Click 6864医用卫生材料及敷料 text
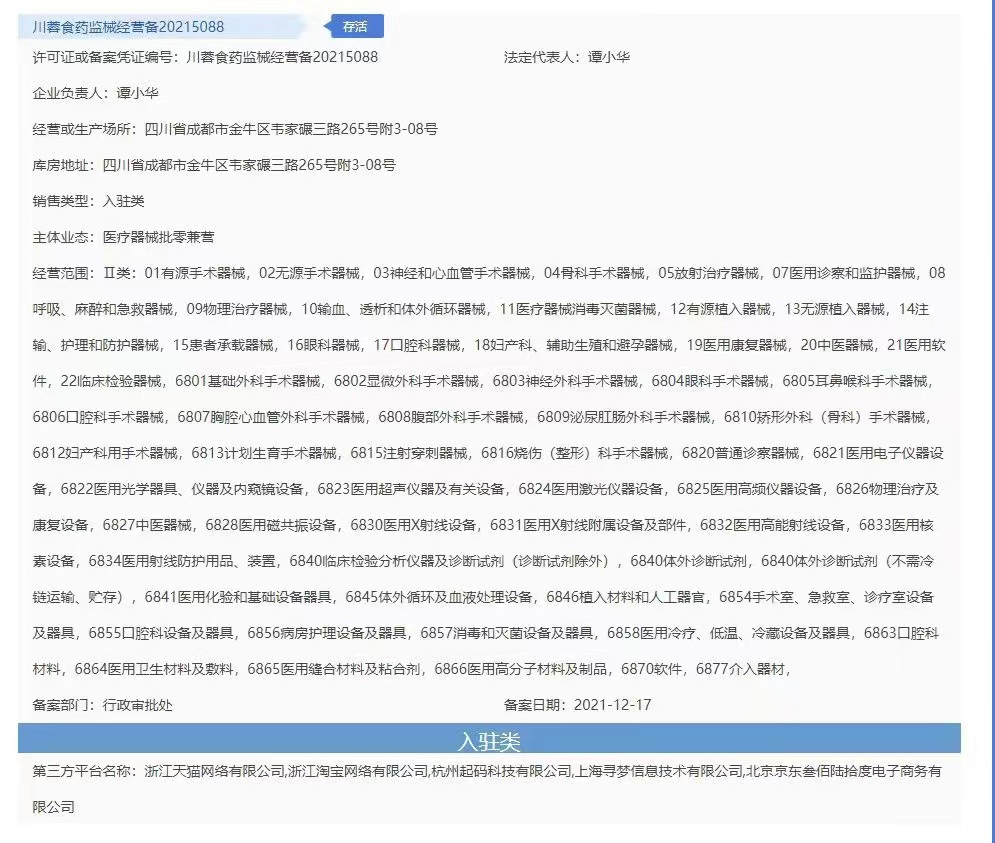995x843 pixels. [154, 669]
